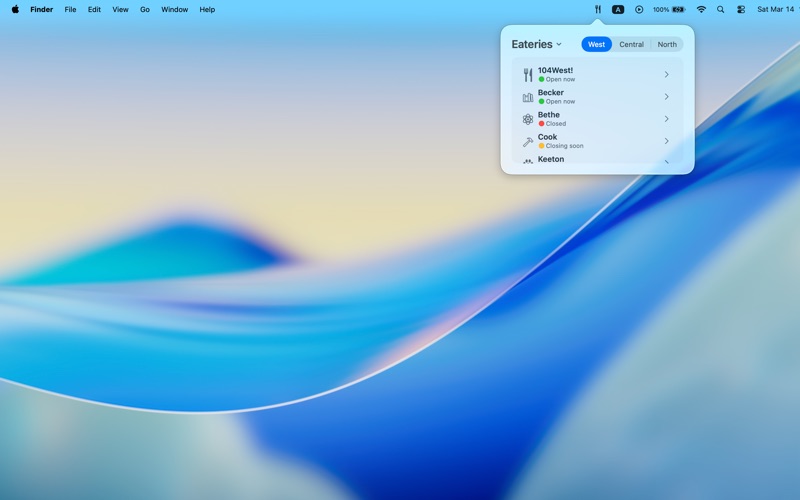Click the red Closed dot under Bethe
800x500 pixels.
(541, 123)
